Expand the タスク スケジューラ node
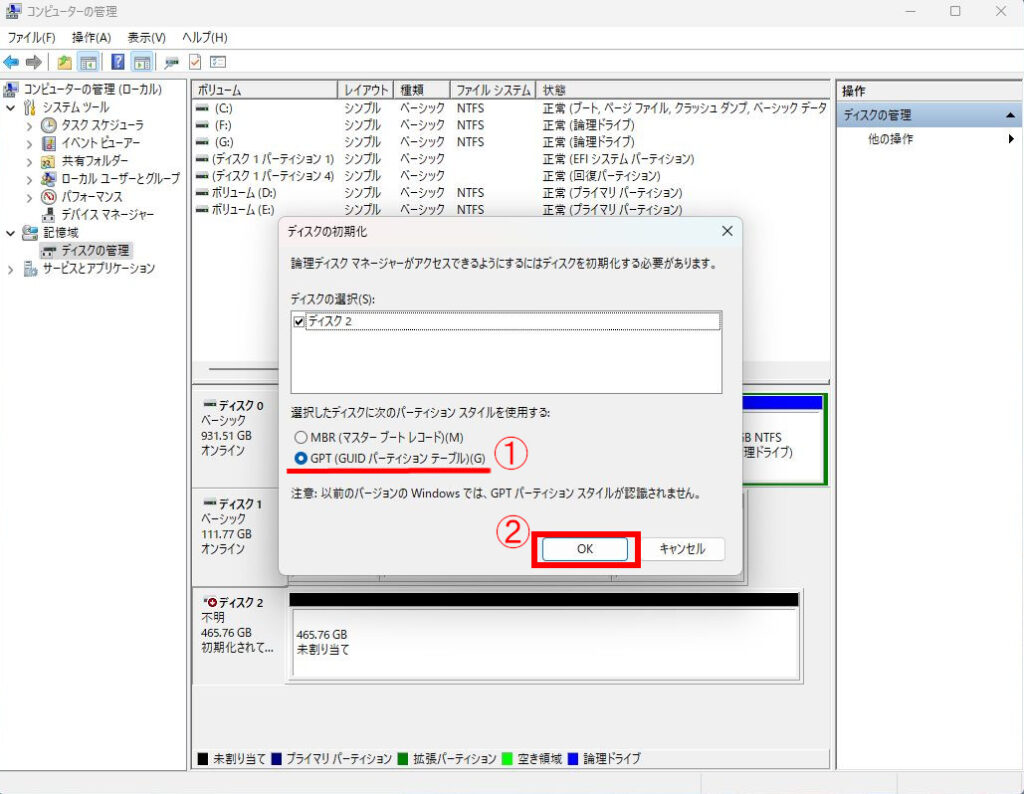This screenshot has height=794, width=1024. coord(29,125)
